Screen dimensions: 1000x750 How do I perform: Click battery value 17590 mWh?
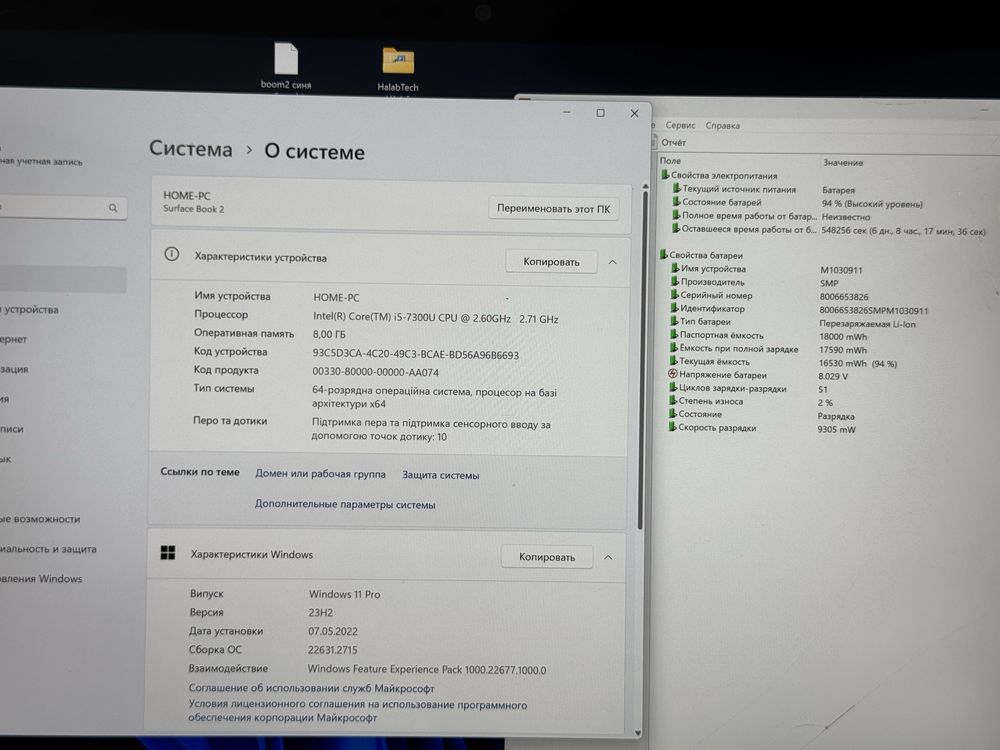(x=842, y=349)
